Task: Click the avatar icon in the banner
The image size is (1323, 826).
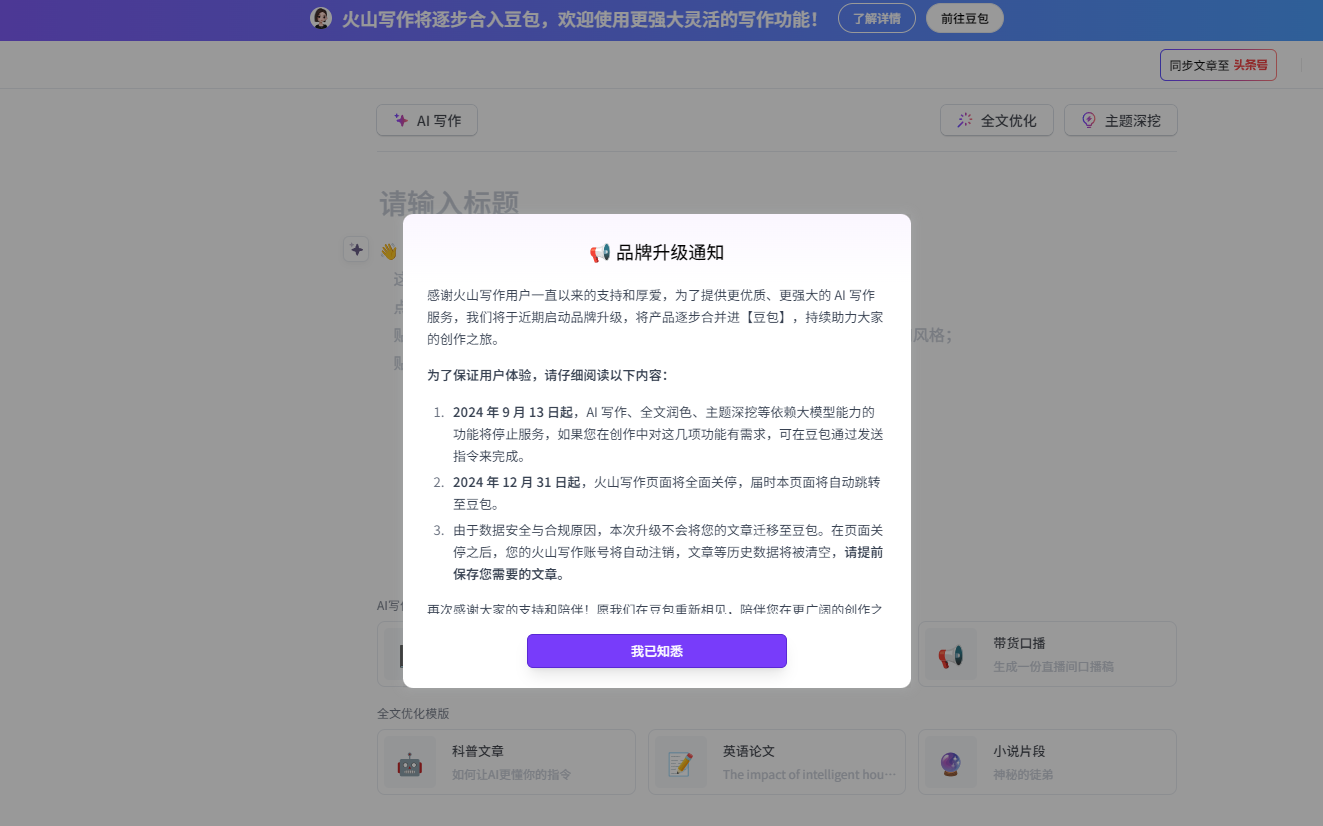Action: tap(320, 18)
